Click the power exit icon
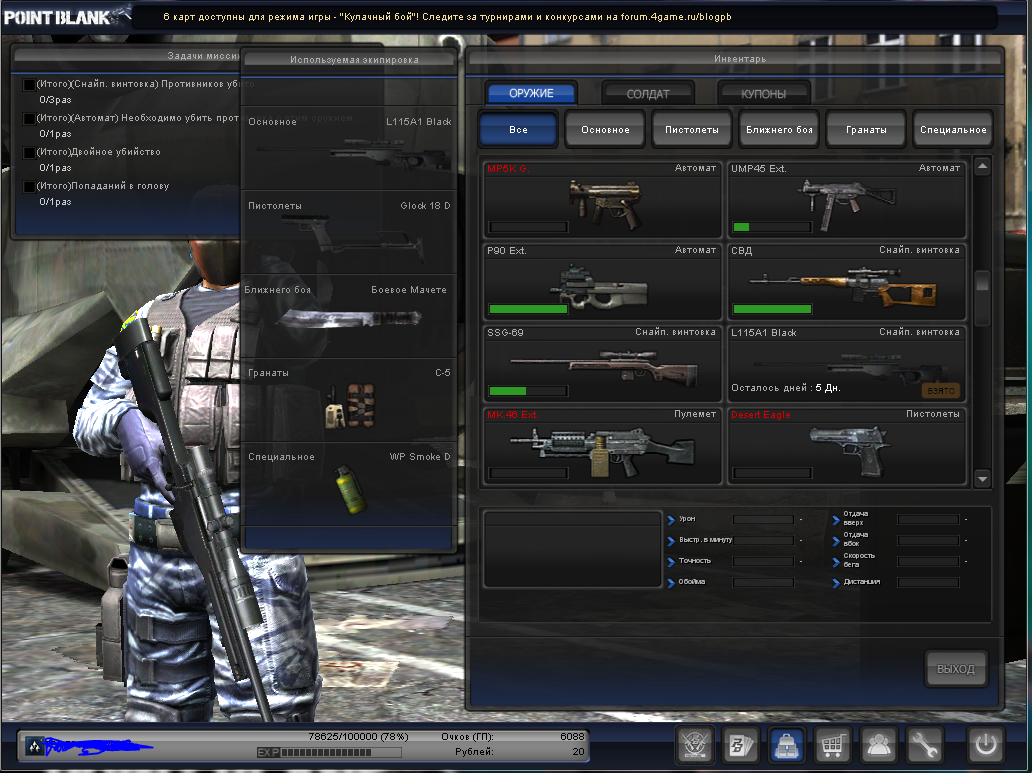Screen dimensions: 1032x773 pyautogui.click(x=985, y=745)
